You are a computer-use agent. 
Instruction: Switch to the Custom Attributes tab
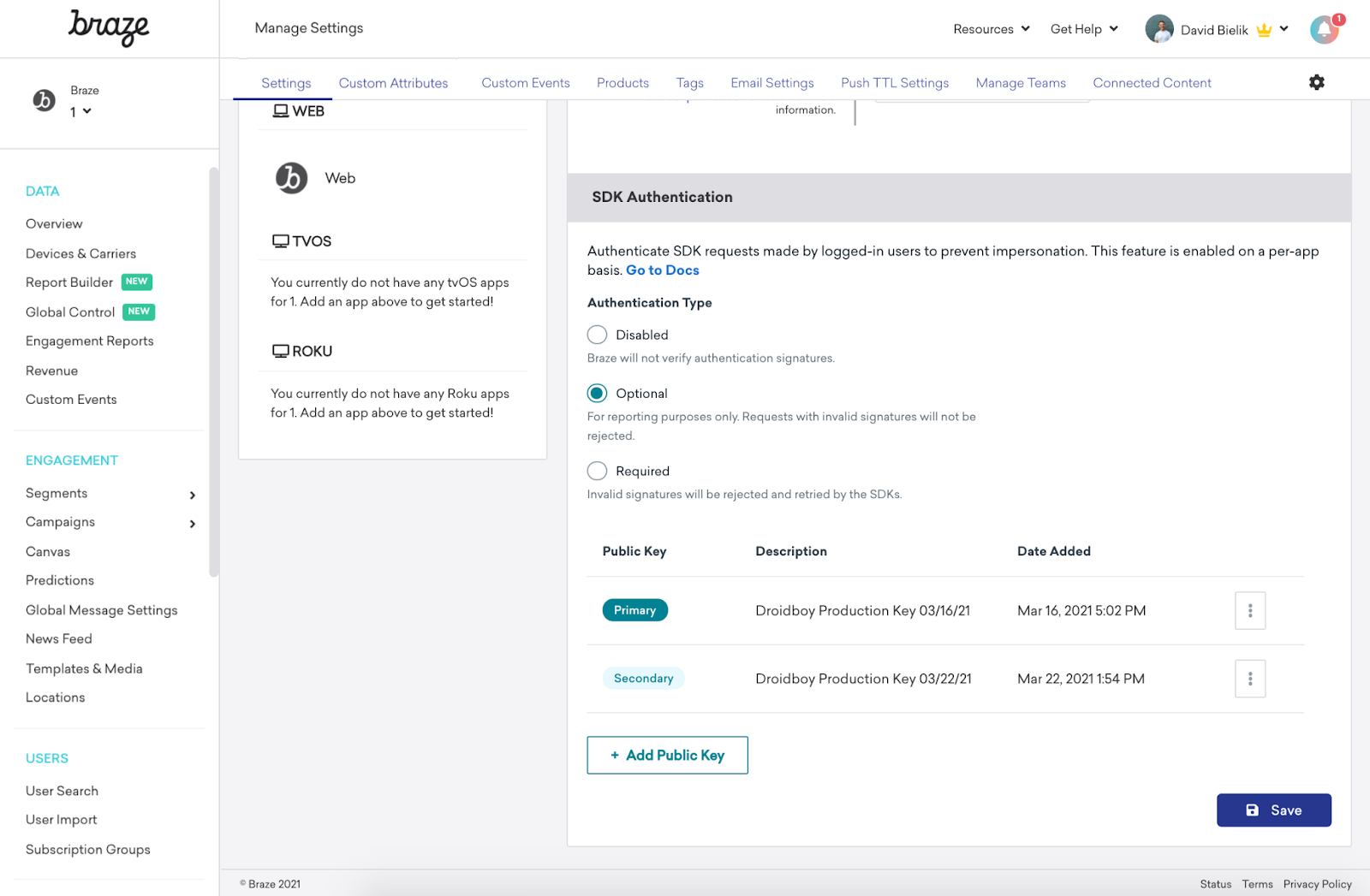[x=393, y=83]
